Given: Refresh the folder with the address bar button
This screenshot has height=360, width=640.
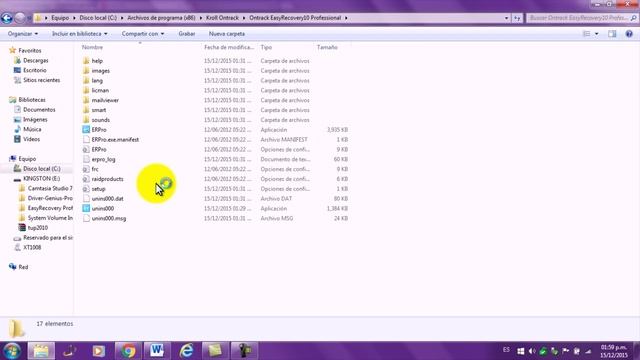Looking at the screenshot, I should click(x=517, y=18).
